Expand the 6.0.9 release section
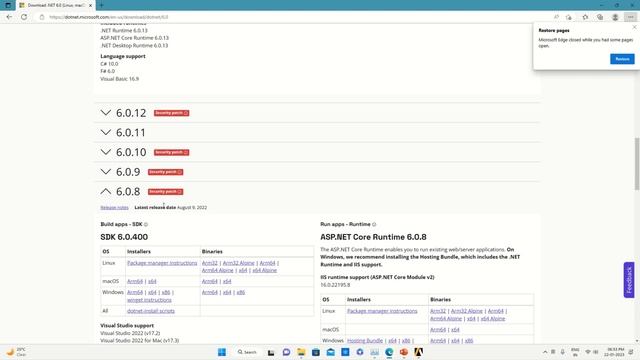This screenshot has height=360, width=640. pos(105,171)
